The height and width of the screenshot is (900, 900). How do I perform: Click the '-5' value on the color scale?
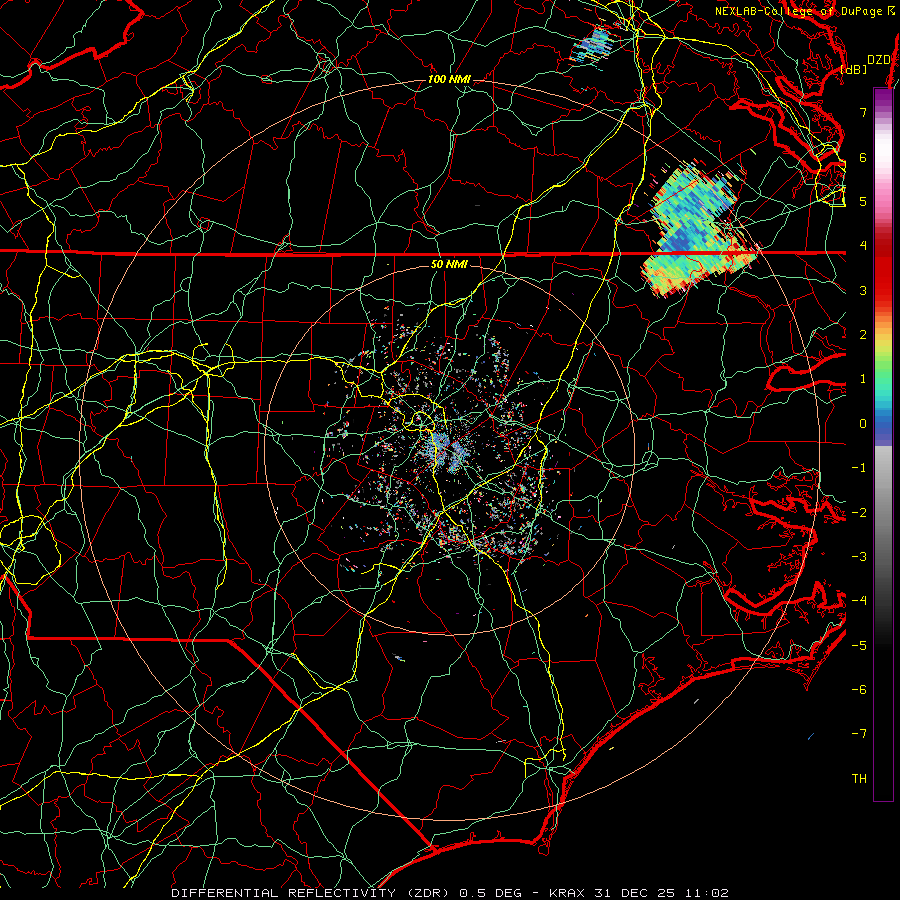[859, 646]
